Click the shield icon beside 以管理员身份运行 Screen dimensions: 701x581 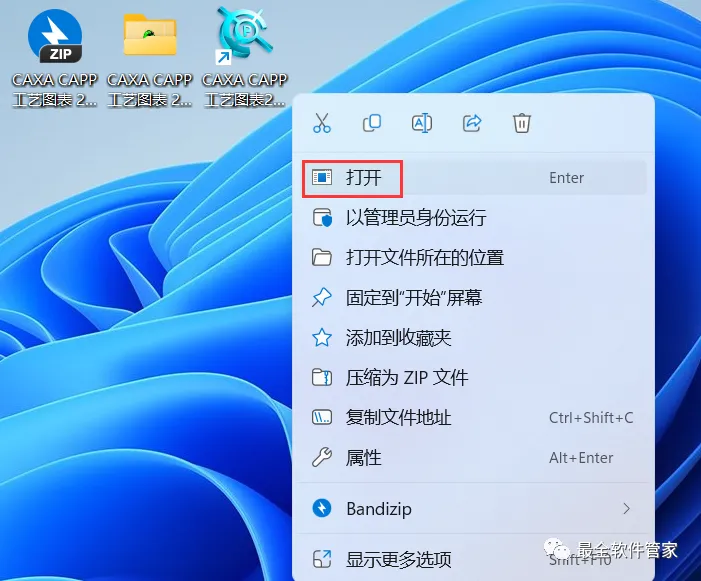coord(322,218)
